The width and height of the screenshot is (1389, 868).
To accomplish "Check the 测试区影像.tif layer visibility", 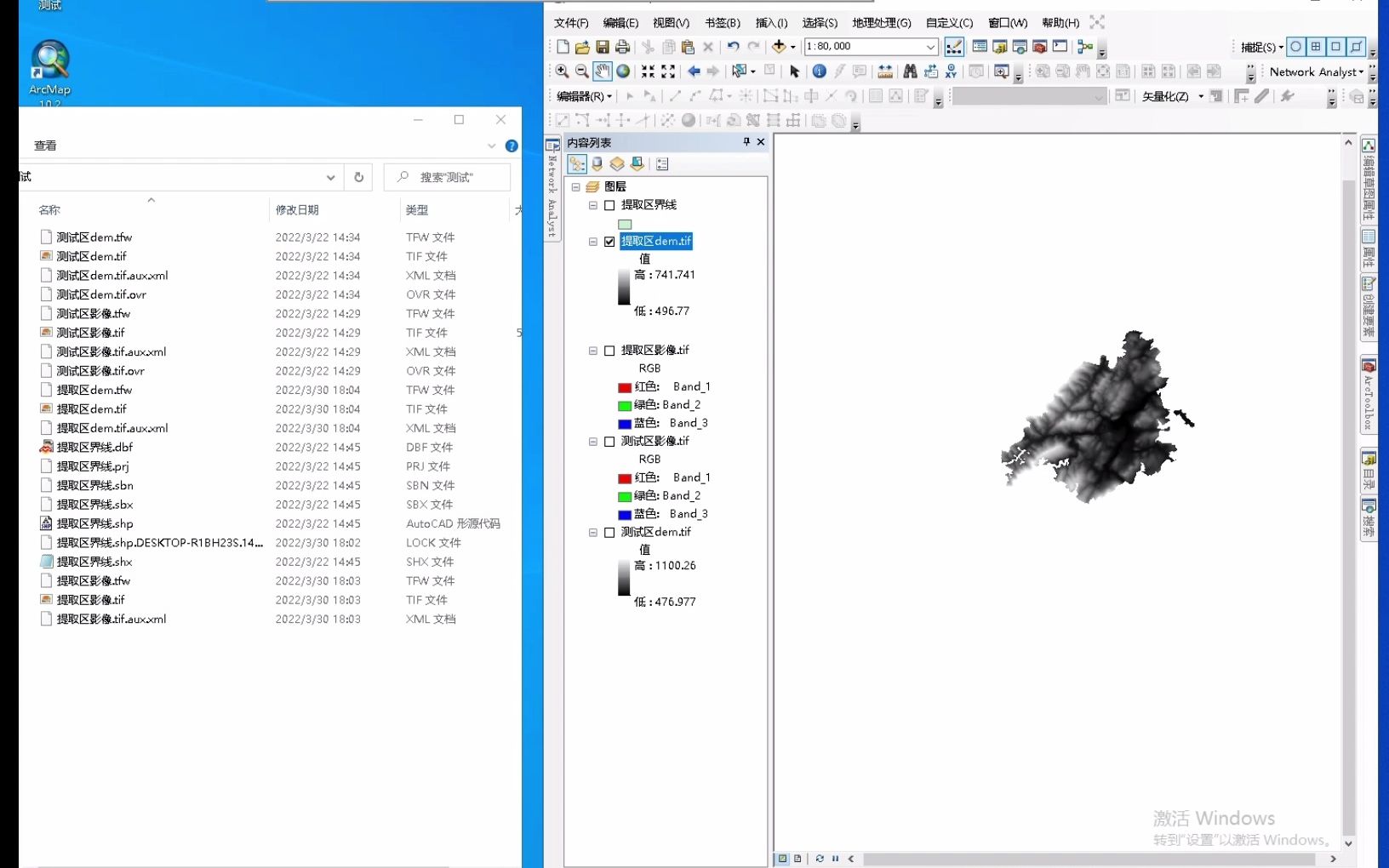I will [x=609, y=442].
